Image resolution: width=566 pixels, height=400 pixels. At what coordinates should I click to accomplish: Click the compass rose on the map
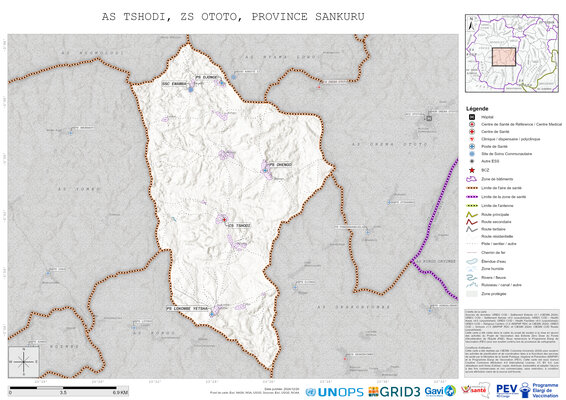(24, 362)
